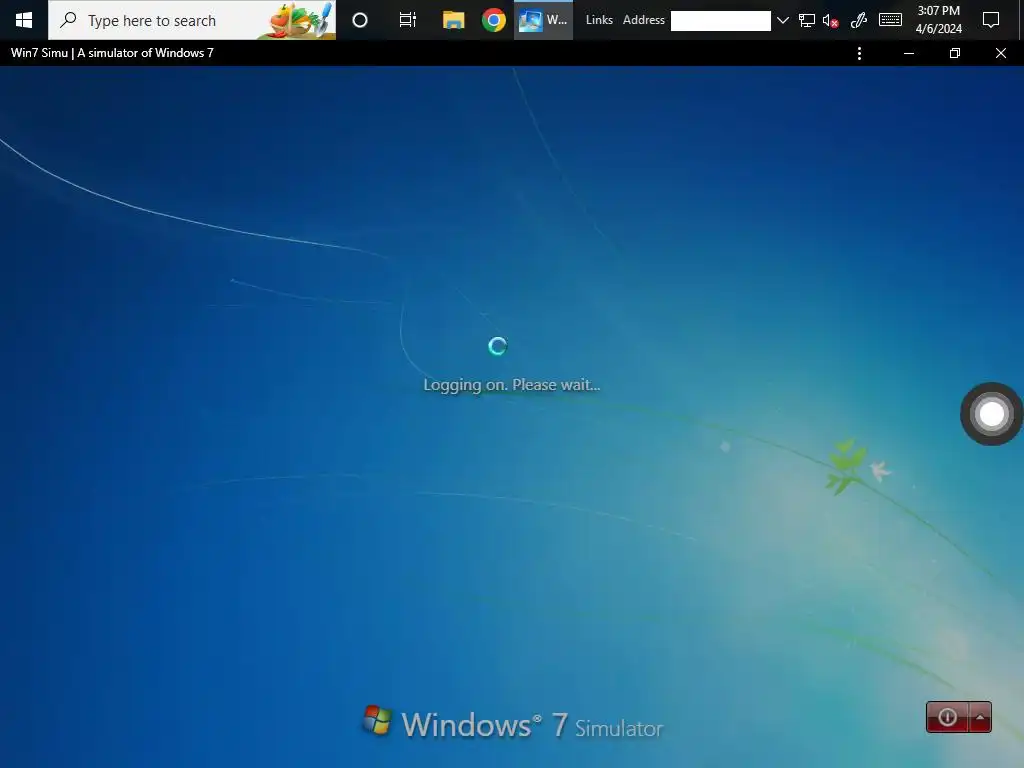Minimize the Win7 Simu window
This screenshot has height=768, width=1024.
pyautogui.click(x=908, y=54)
